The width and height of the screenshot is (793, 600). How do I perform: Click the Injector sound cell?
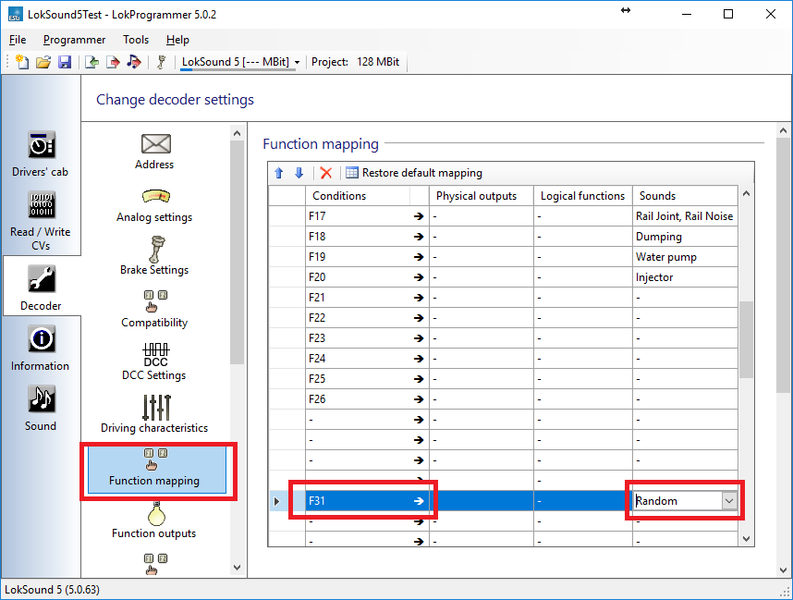pos(685,277)
